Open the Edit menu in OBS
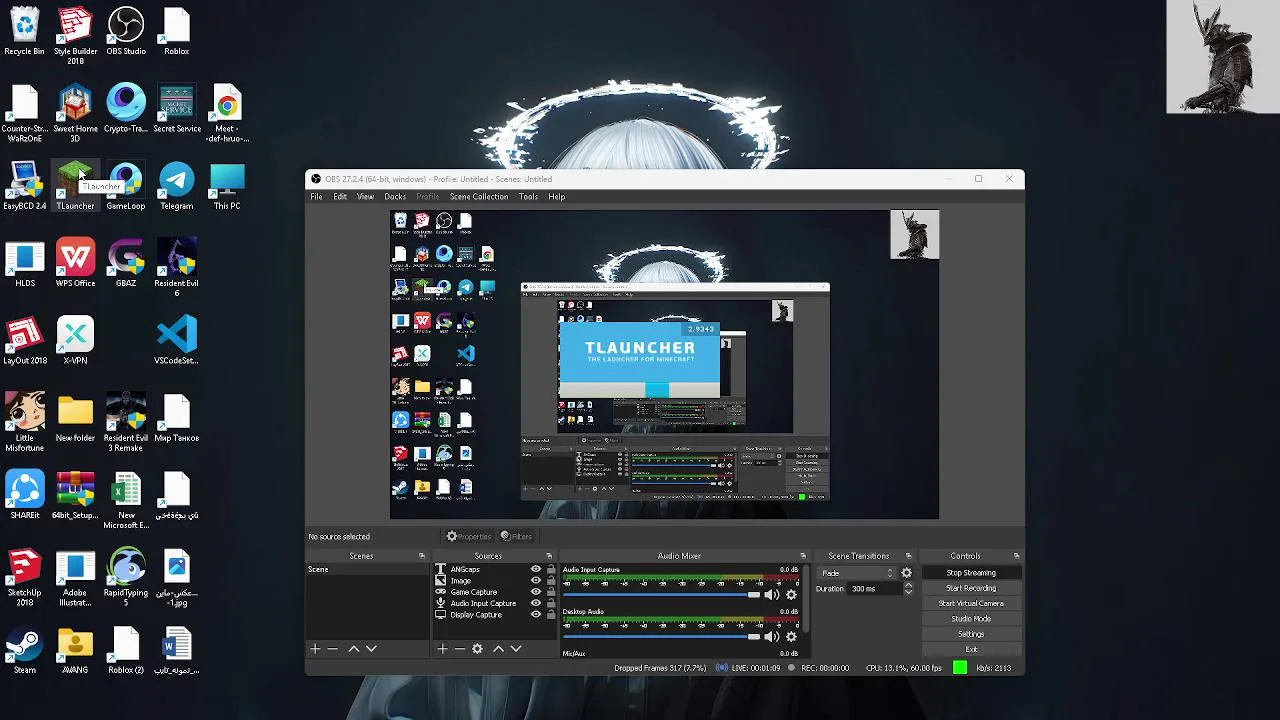 tap(340, 197)
